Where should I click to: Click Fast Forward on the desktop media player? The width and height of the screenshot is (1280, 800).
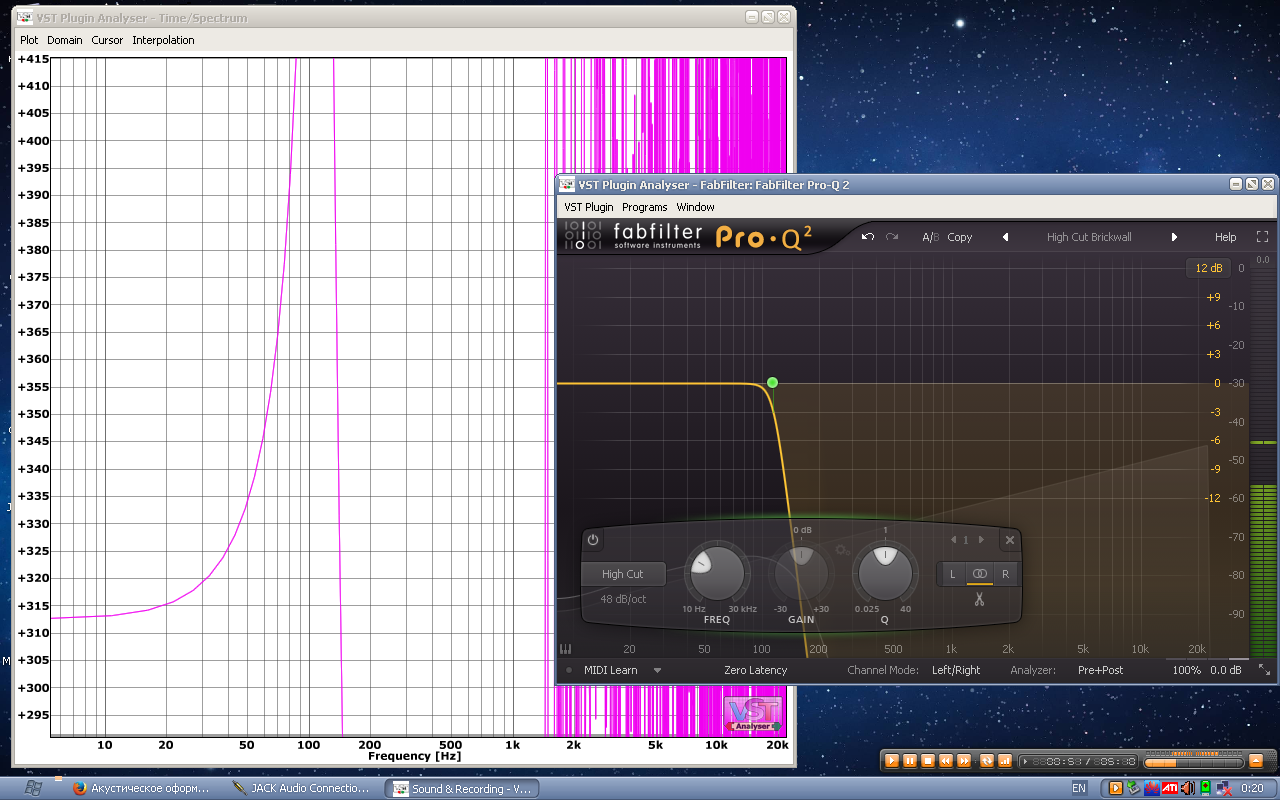(x=964, y=761)
